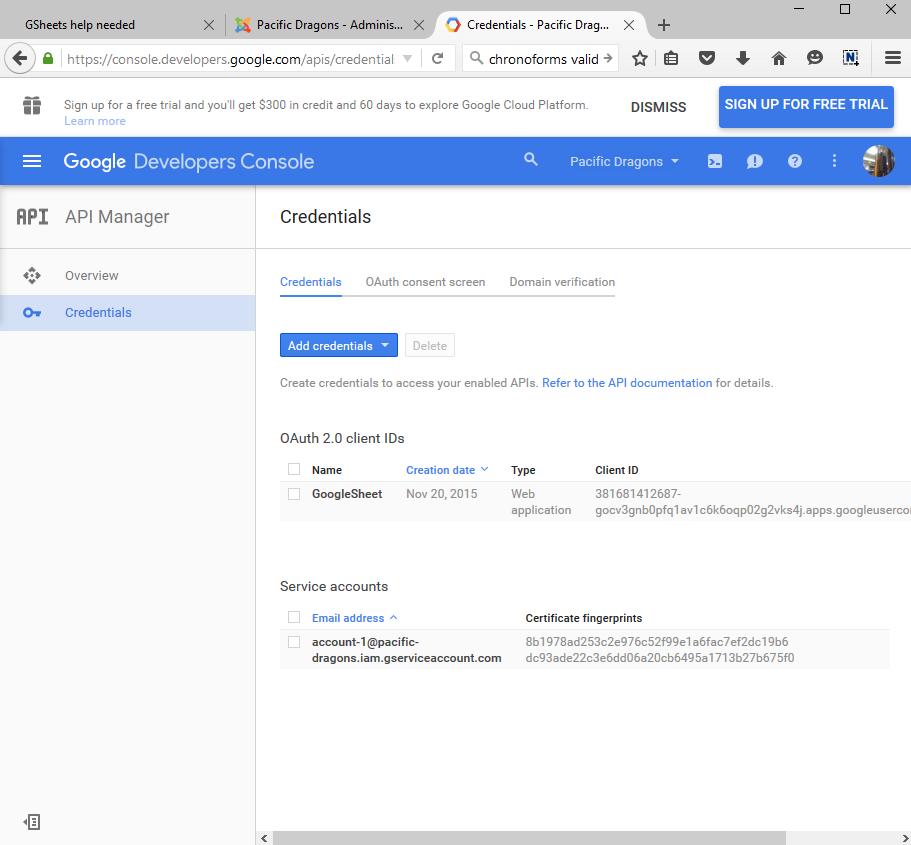Close the GSheets help needed tab
The width and height of the screenshot is (911, 845).
209,25
